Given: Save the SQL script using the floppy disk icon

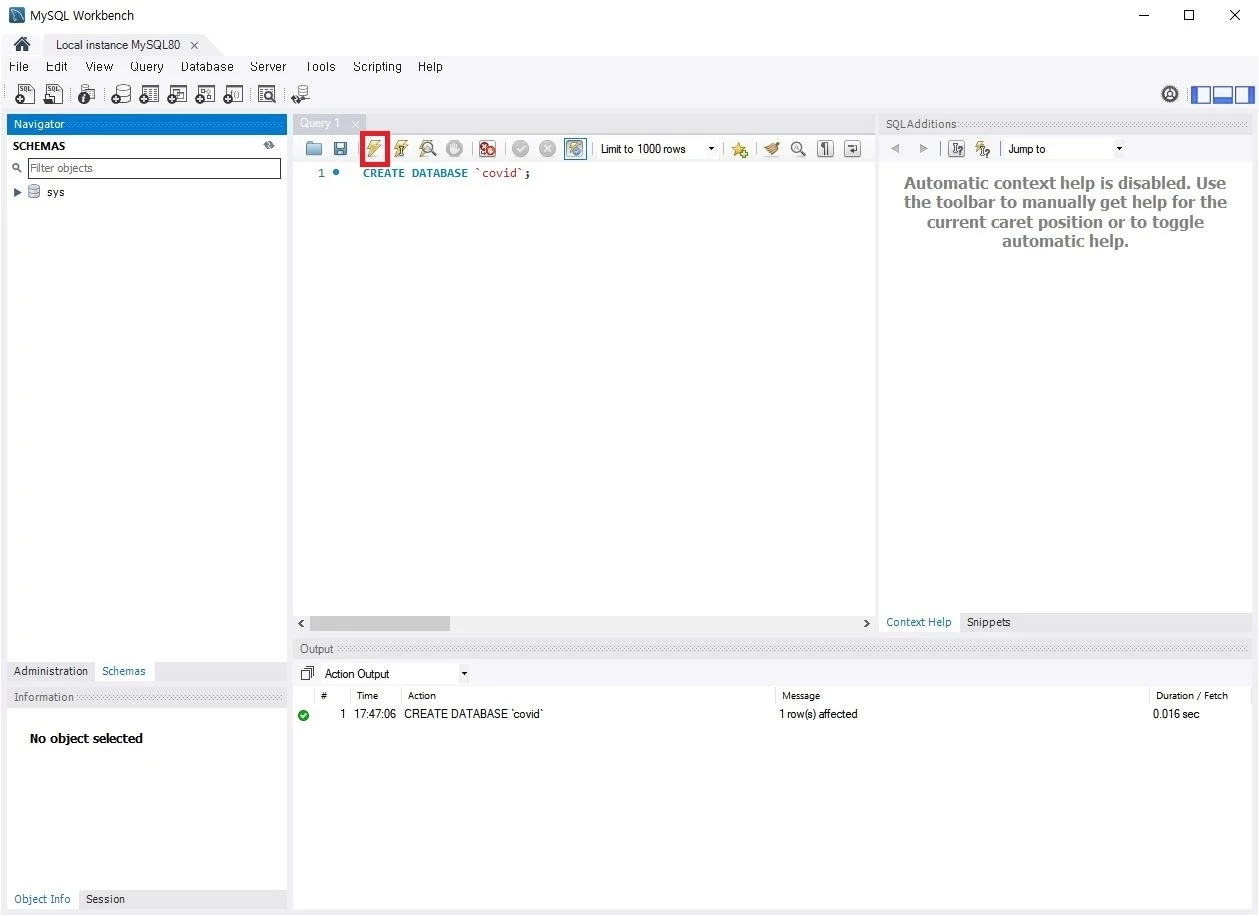Looking at the screenshot, I should pyautogui.click(x=340, y=149).
